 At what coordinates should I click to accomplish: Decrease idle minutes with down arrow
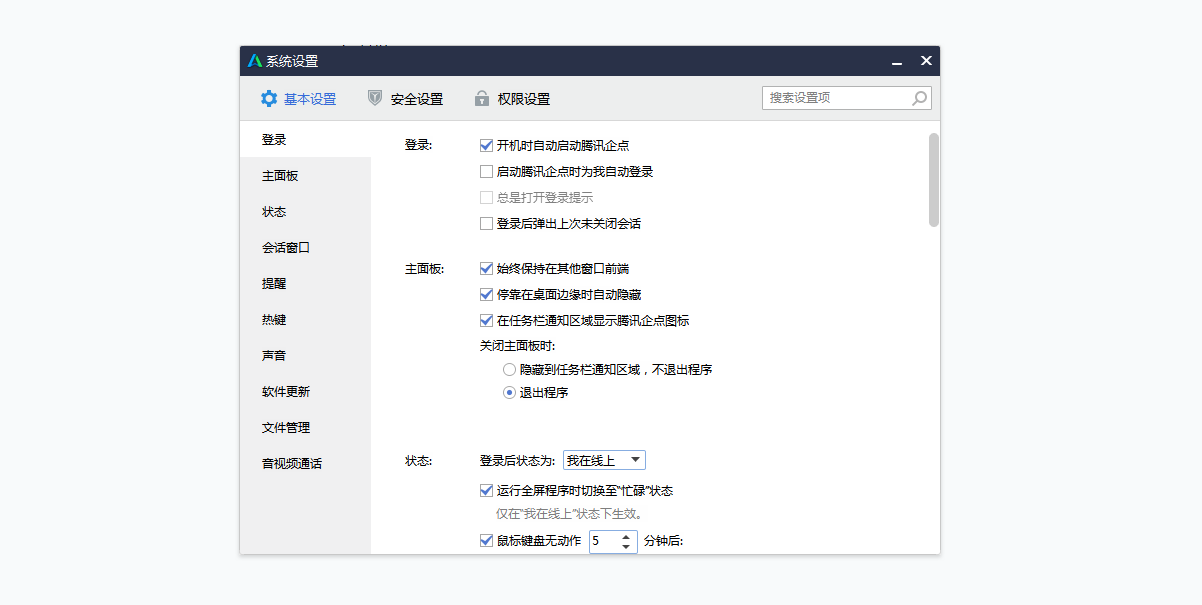click(x=626, y=547)
